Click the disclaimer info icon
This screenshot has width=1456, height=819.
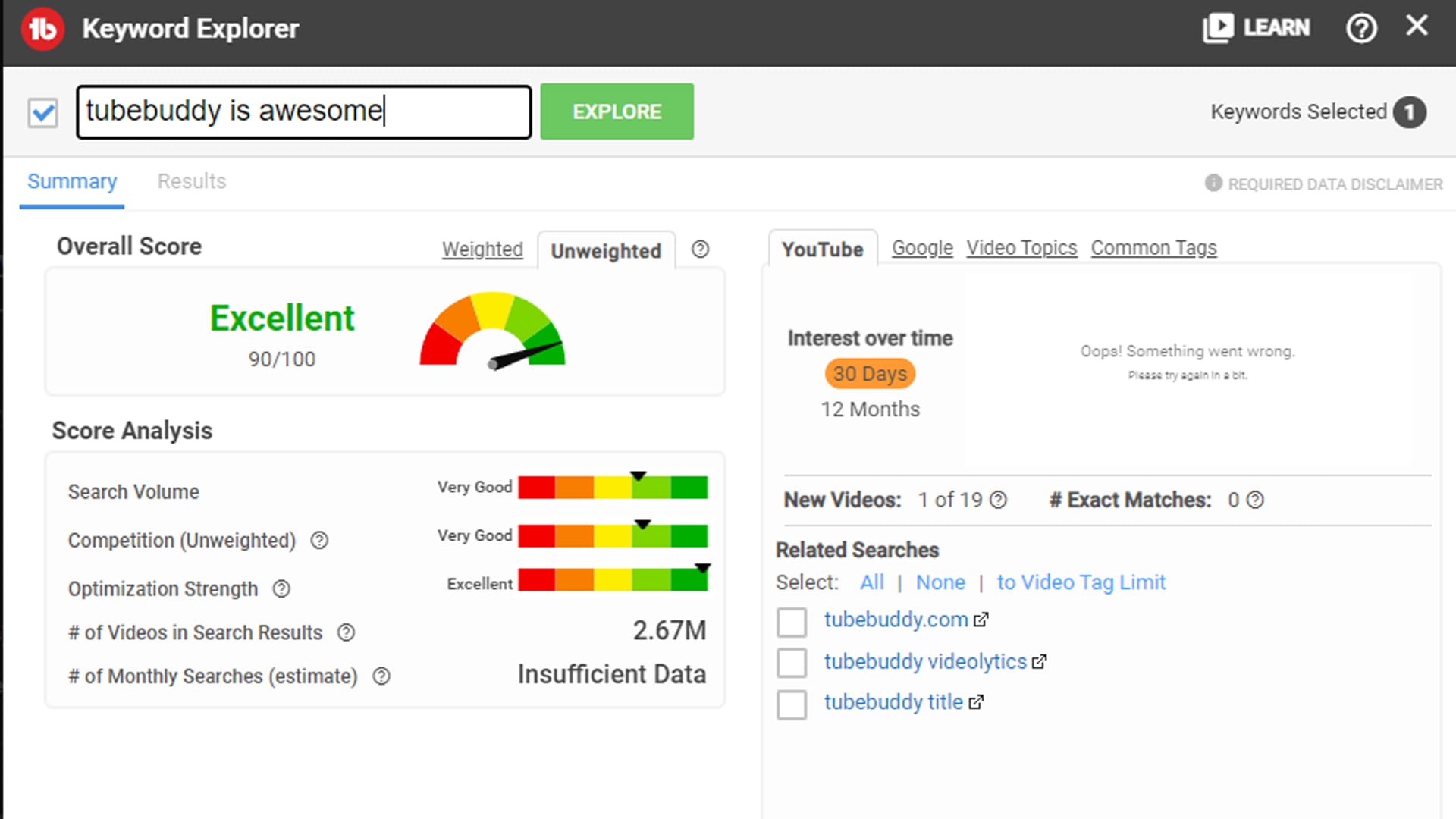point(1213,183)
